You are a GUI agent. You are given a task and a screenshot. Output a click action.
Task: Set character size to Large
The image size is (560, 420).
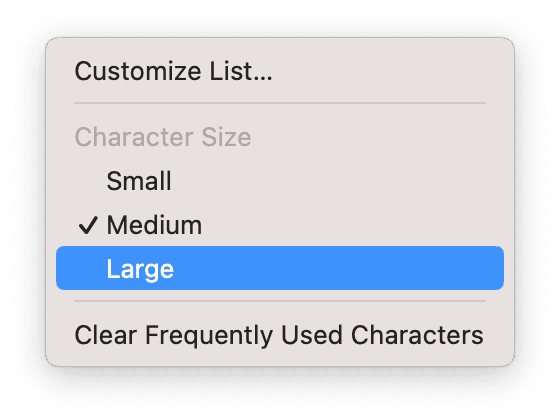tap(280, 268)
